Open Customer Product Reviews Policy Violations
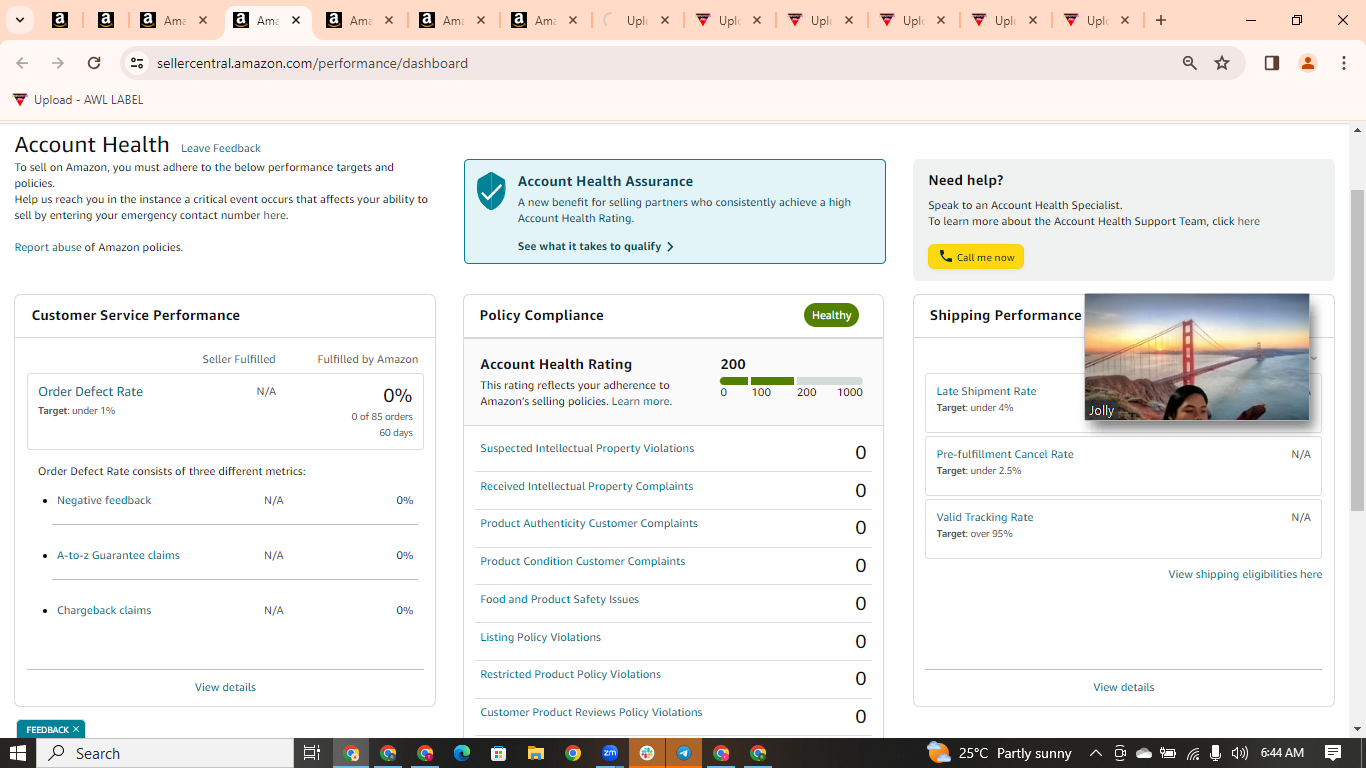This screenshot has width=1366, height=768. [591, 712]
